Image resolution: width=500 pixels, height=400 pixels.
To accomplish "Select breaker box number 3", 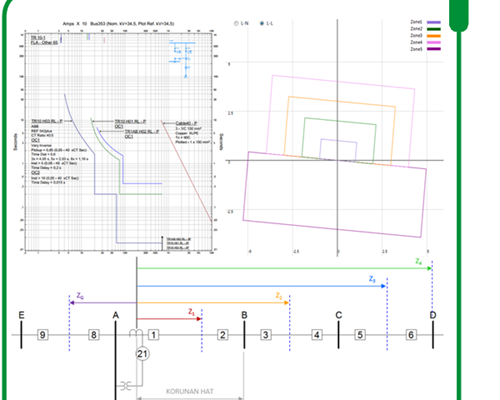I will coord(266,335).
